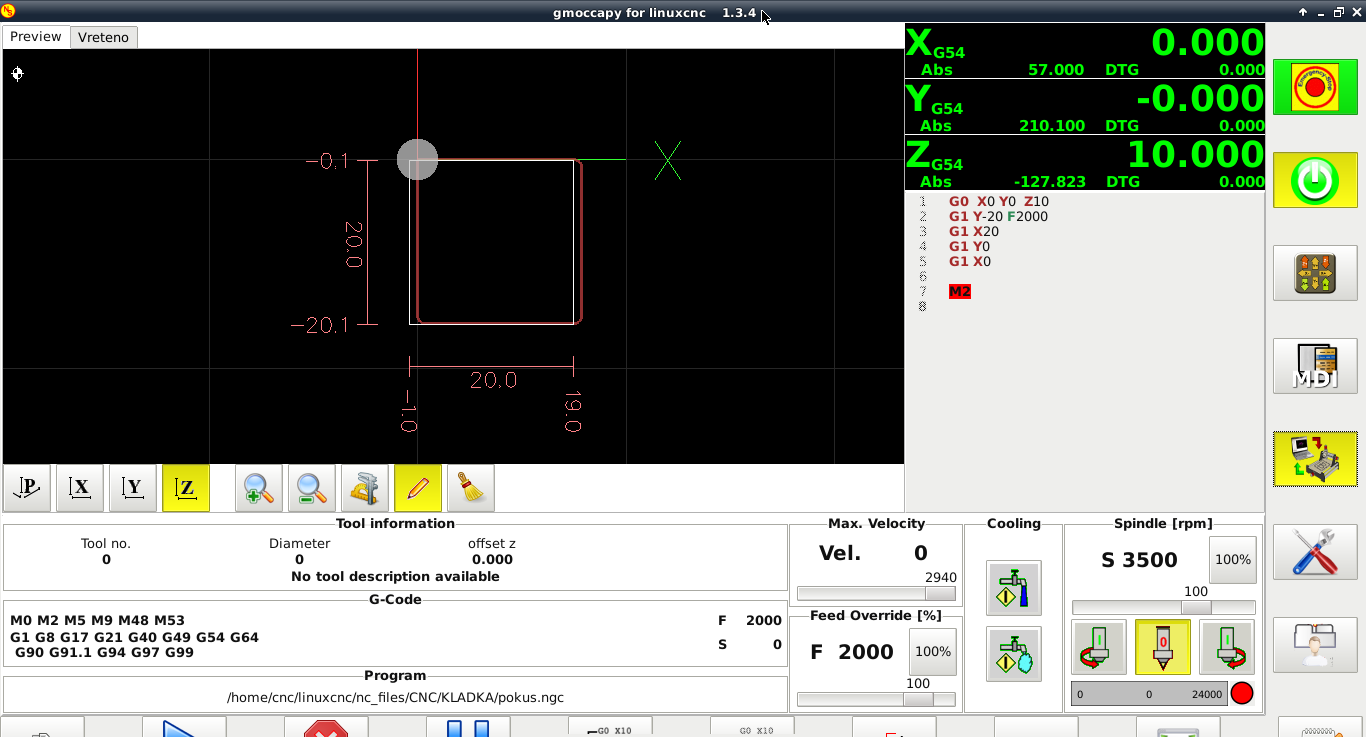Toggle dimensions display with the caliper icon
Viewport: 1366px width, 737px height.
coord(365,488)
